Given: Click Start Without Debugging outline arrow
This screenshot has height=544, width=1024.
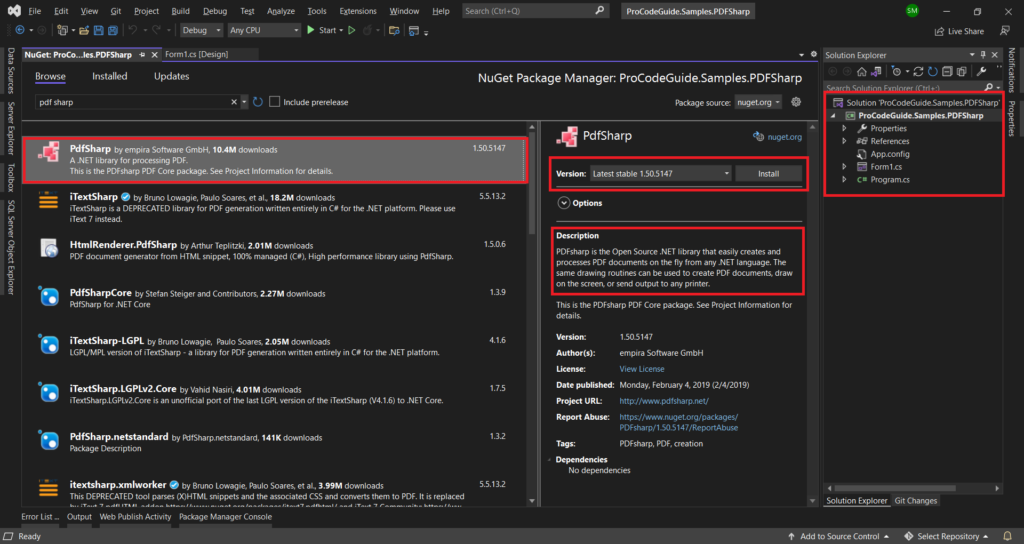Looking at the screenshot, I should [x=351, y=30].
